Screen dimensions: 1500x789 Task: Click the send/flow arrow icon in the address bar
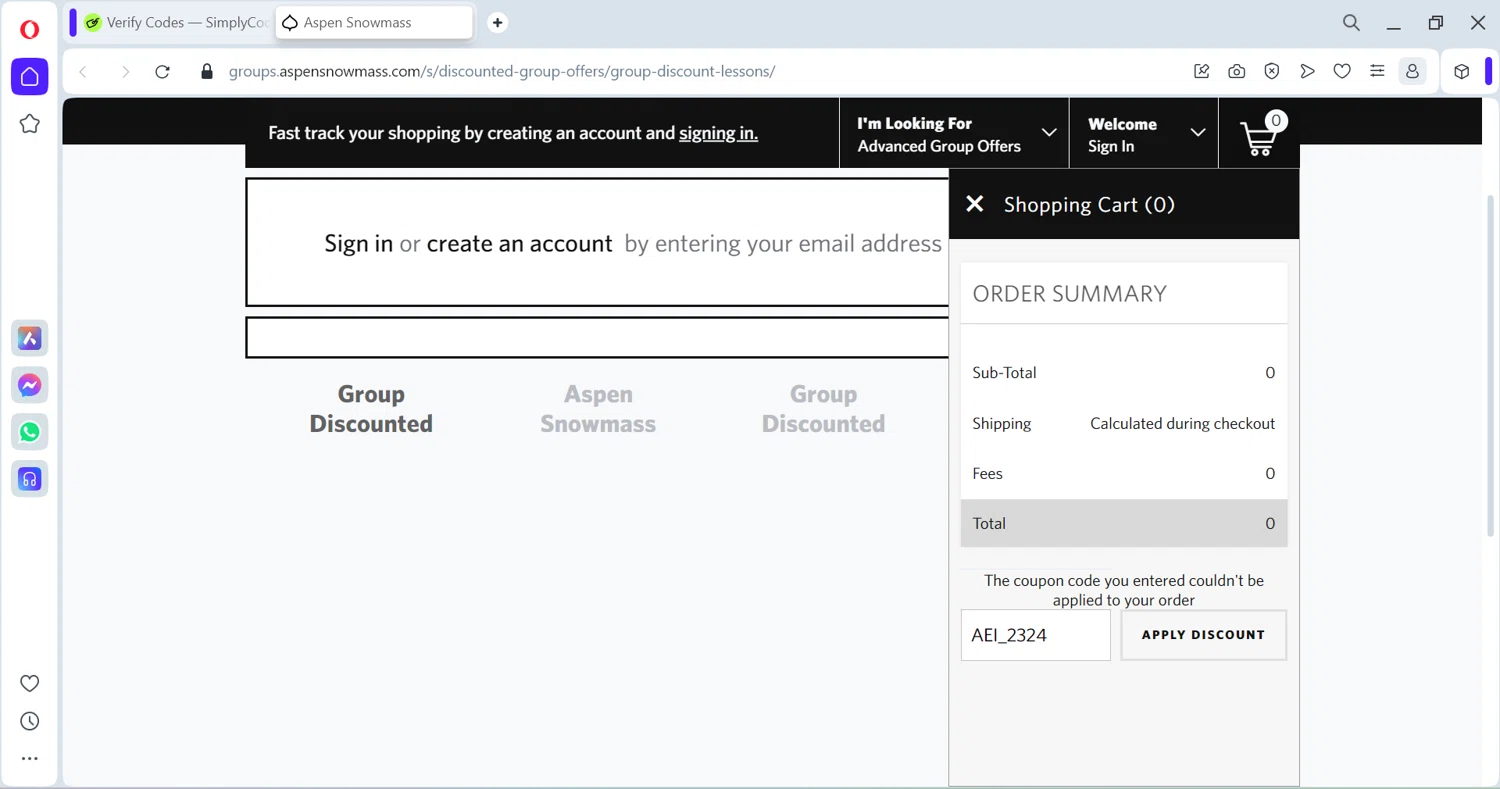click(x=1307, y=72)
